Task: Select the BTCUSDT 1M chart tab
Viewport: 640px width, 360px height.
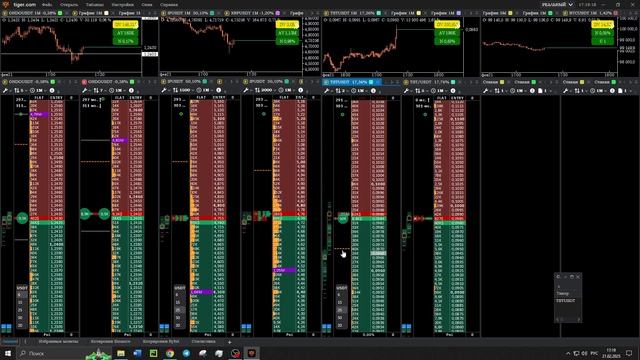Action: point(591,13)
